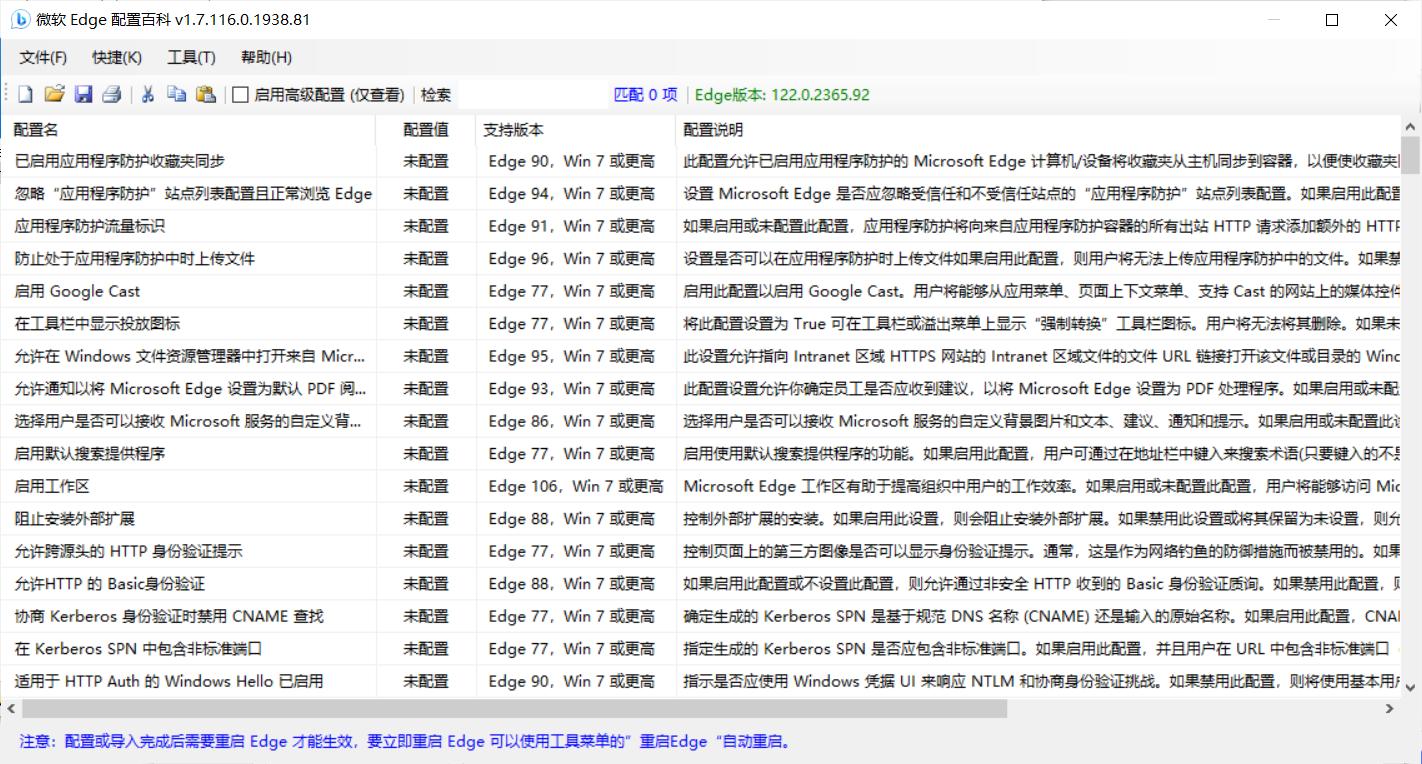Click the Open folder toolbar icon
This screenshot has width=1422, height=764.
coord(54,95)
